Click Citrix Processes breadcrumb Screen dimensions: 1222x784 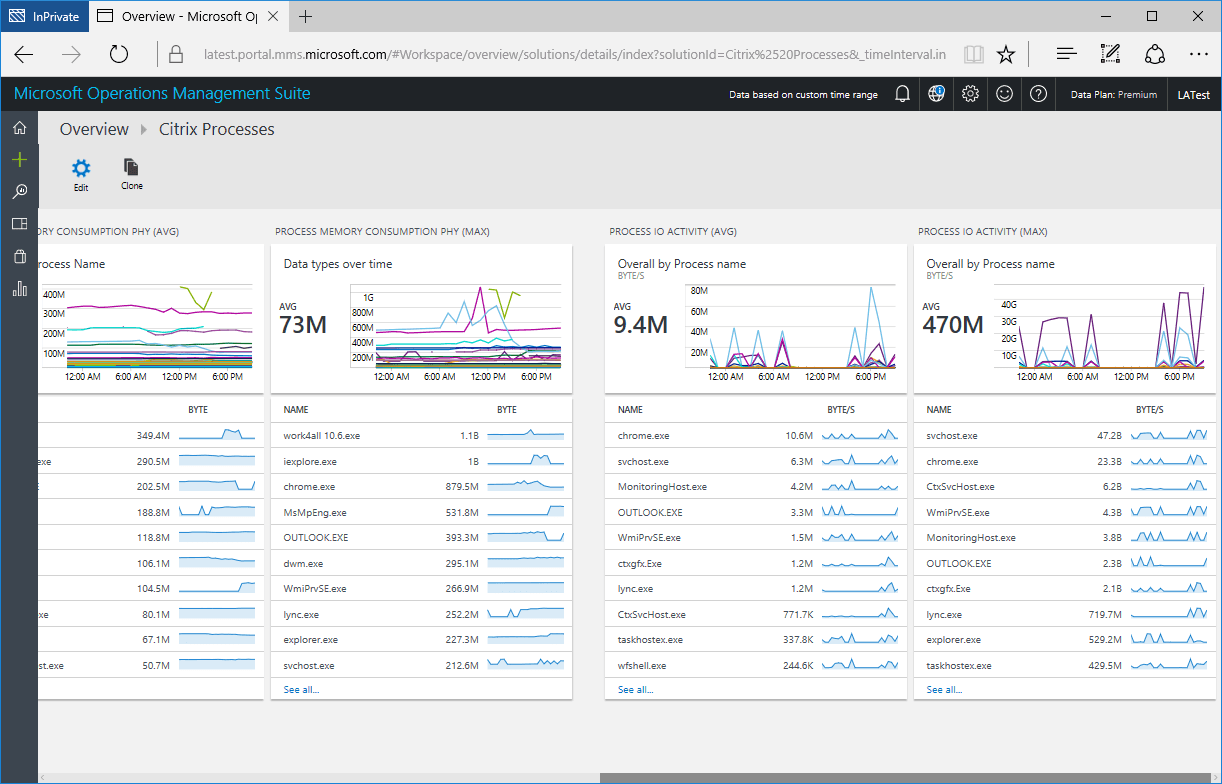[216, 129]
